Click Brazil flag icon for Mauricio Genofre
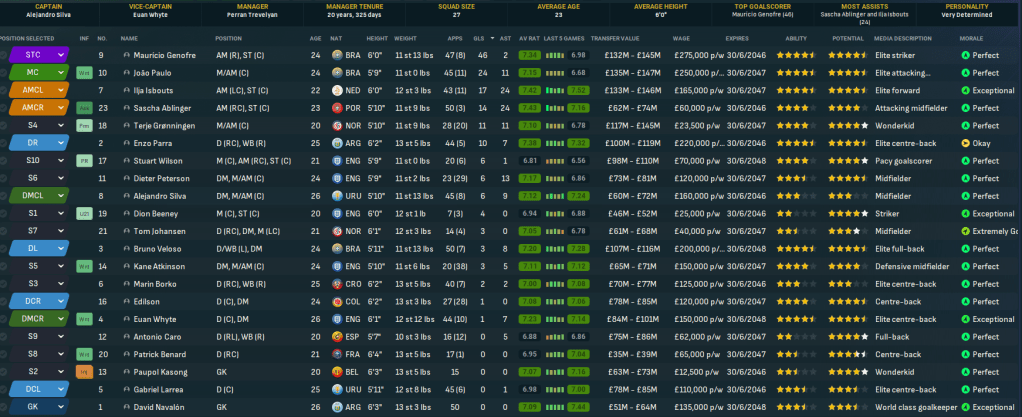Viewport: 1022px width, 417px height. click(x=336, y=55)
